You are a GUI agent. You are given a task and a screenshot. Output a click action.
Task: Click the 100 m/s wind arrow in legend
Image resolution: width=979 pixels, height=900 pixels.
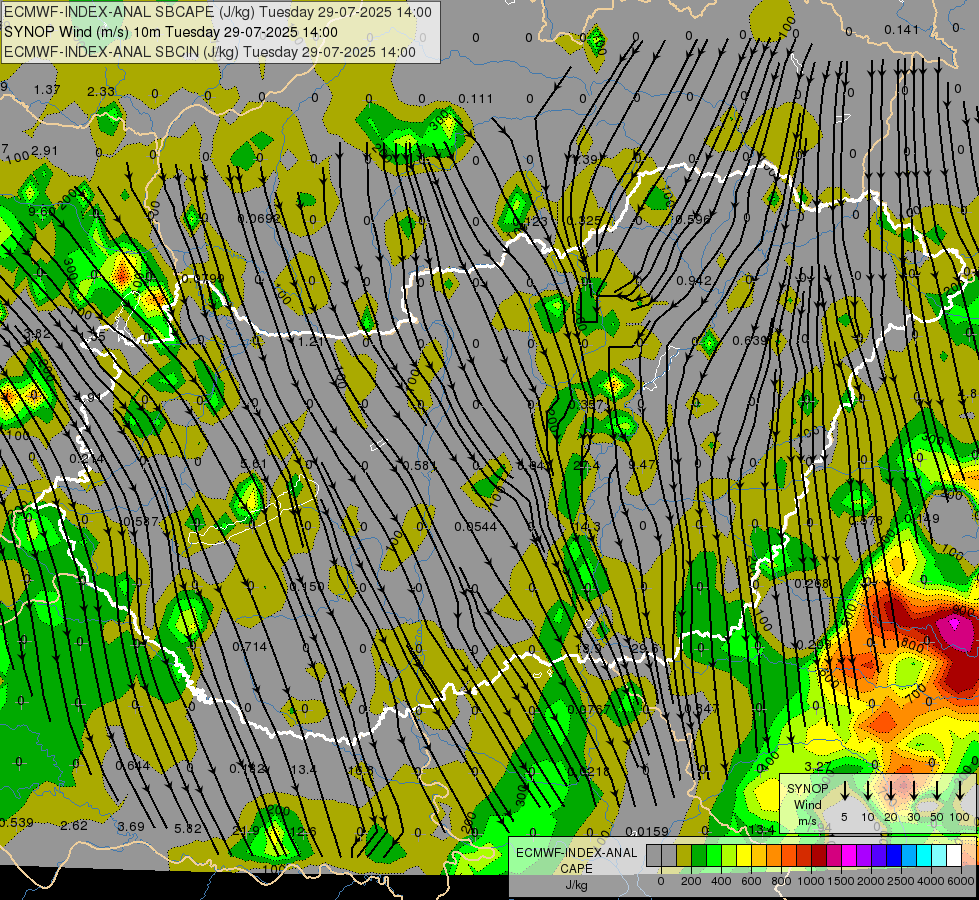tap(960, 791)
